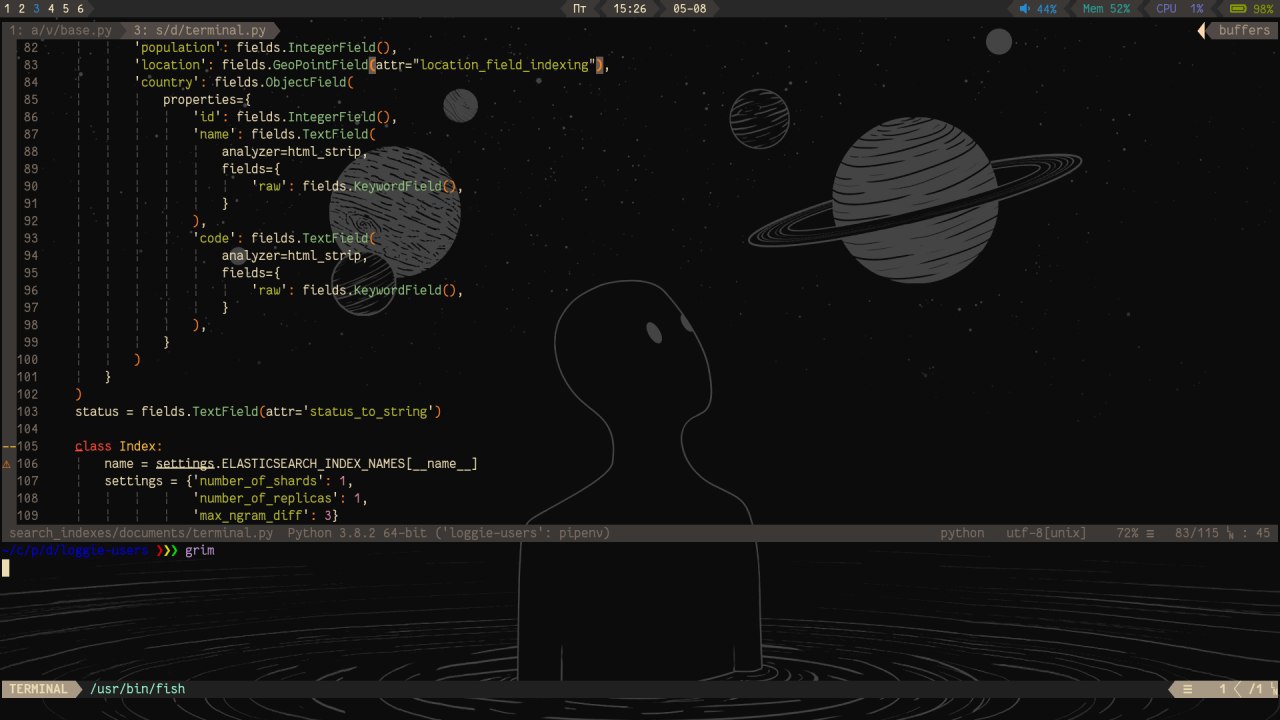Click line number 83 in gutter
This screenshot has height=720, width=1280.
point(30,65)
